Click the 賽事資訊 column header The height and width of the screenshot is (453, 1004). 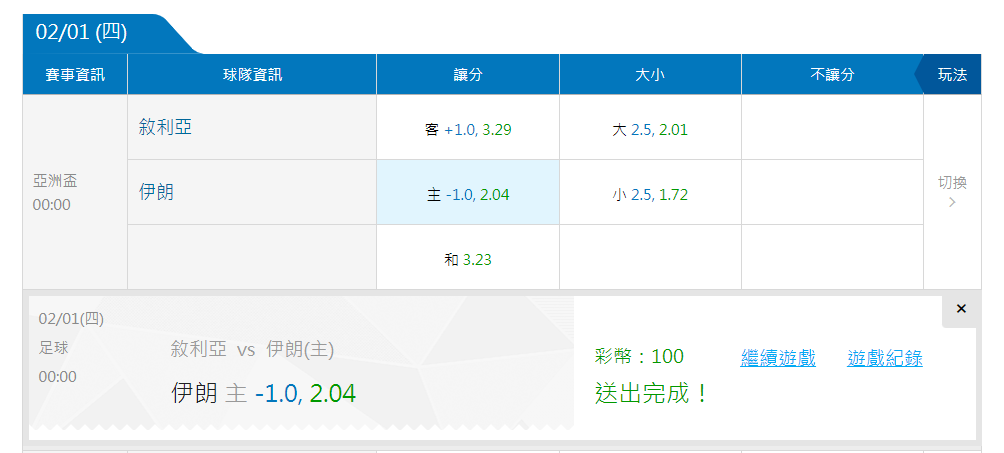pos(75,74)
